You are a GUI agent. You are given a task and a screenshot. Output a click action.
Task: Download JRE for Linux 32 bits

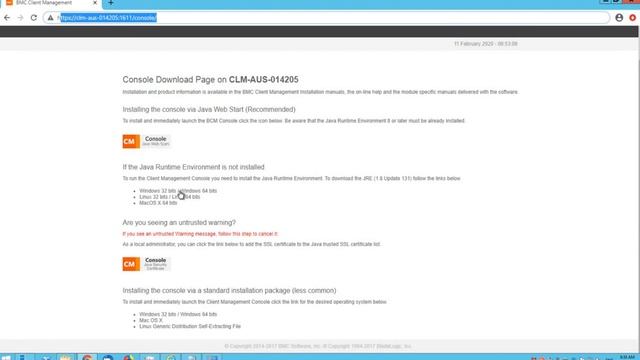click(x=155, y=197)
